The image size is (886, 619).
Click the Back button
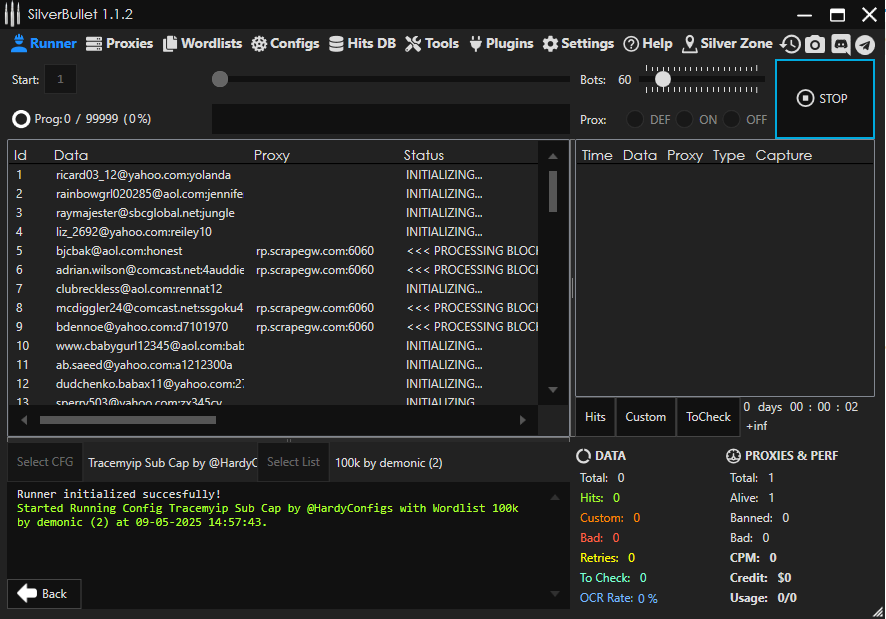coord(43,593)
